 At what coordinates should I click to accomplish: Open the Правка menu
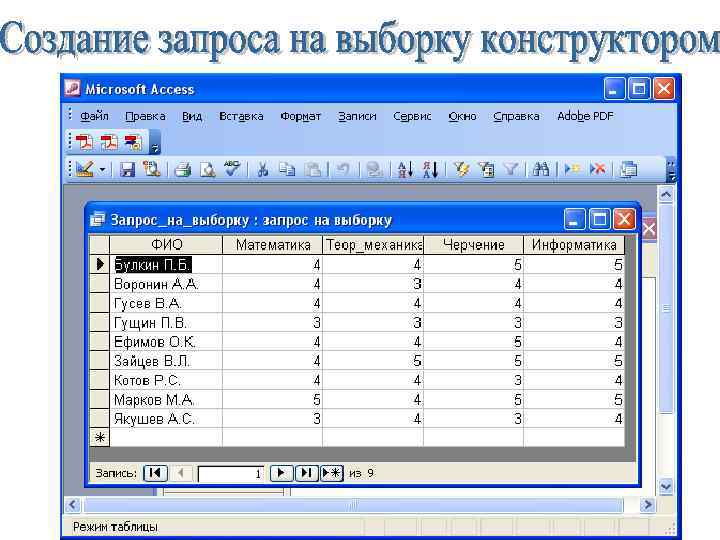[145, 116]
